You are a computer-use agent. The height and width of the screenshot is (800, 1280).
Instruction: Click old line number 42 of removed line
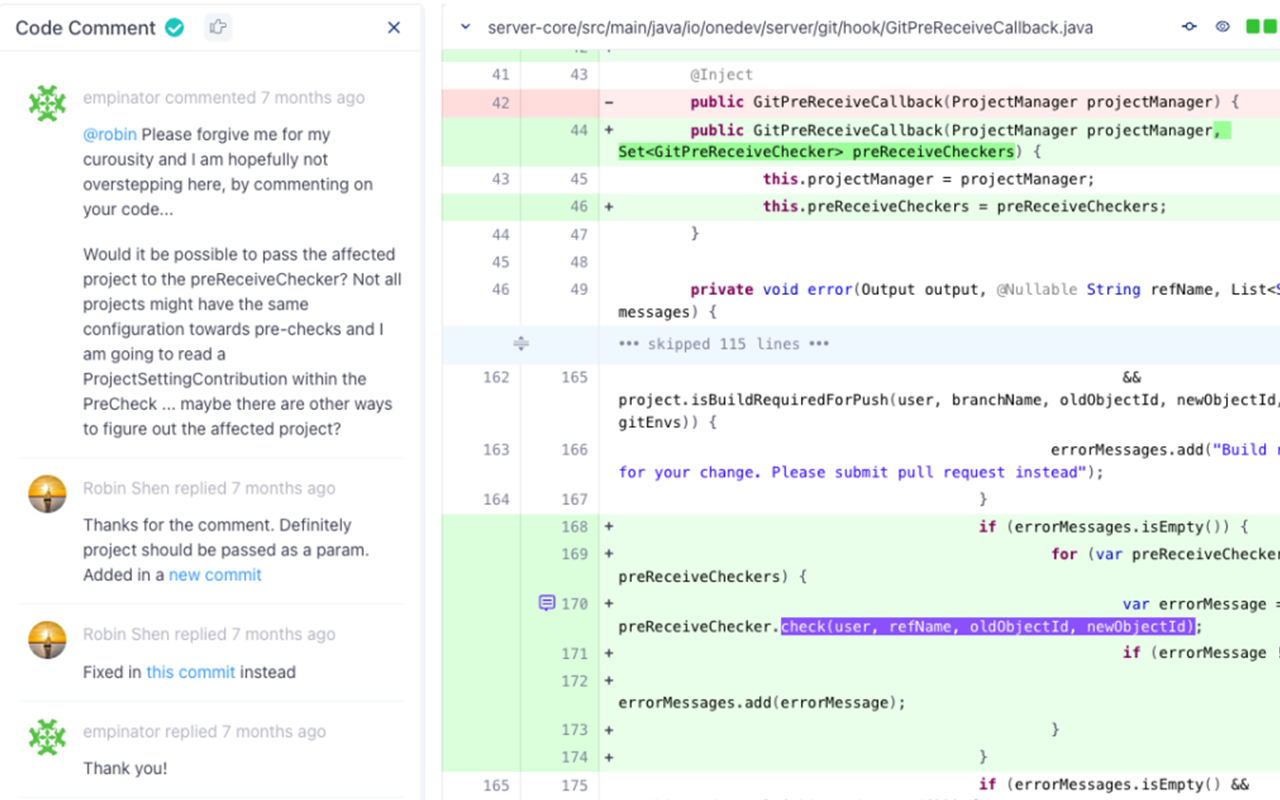click(x=501, y=102)
